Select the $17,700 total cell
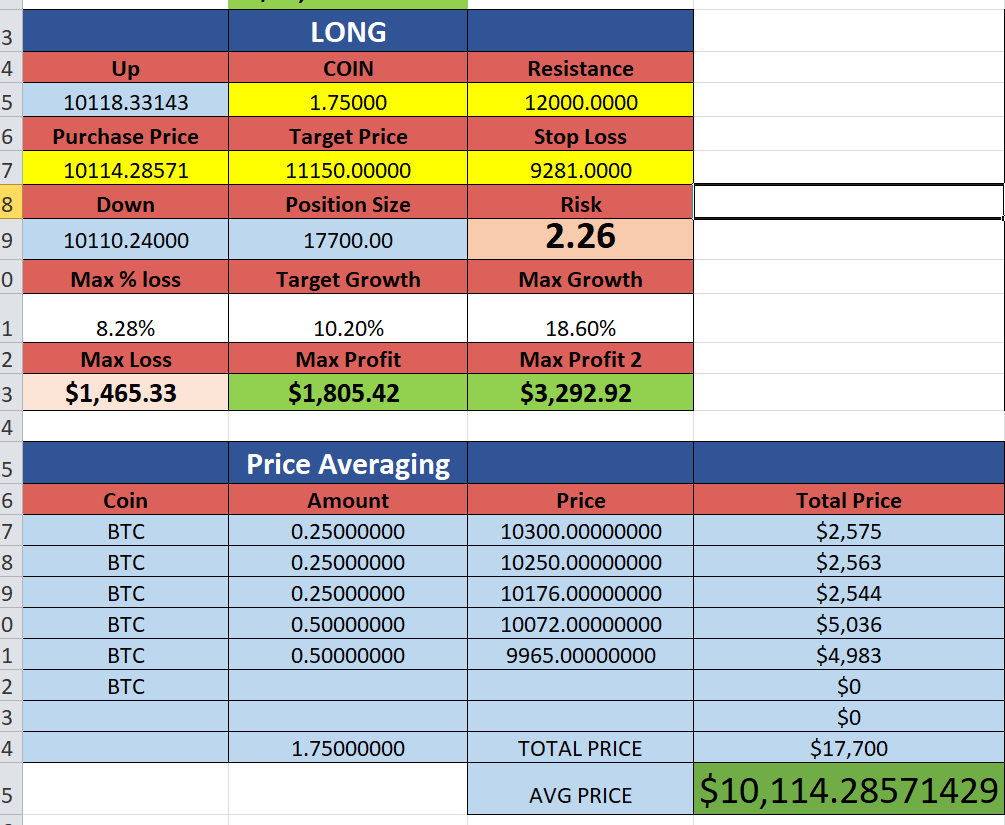 [849, 747]
